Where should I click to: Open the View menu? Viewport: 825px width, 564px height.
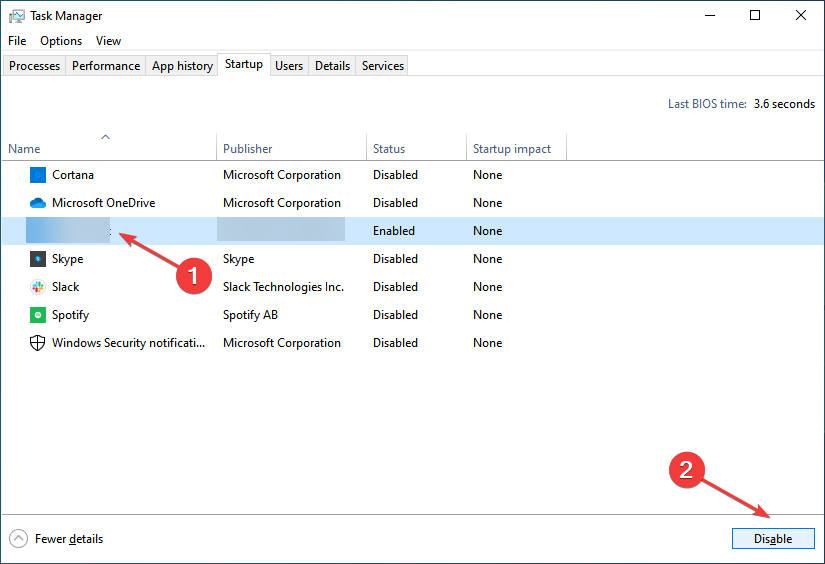tap(108, 41)
